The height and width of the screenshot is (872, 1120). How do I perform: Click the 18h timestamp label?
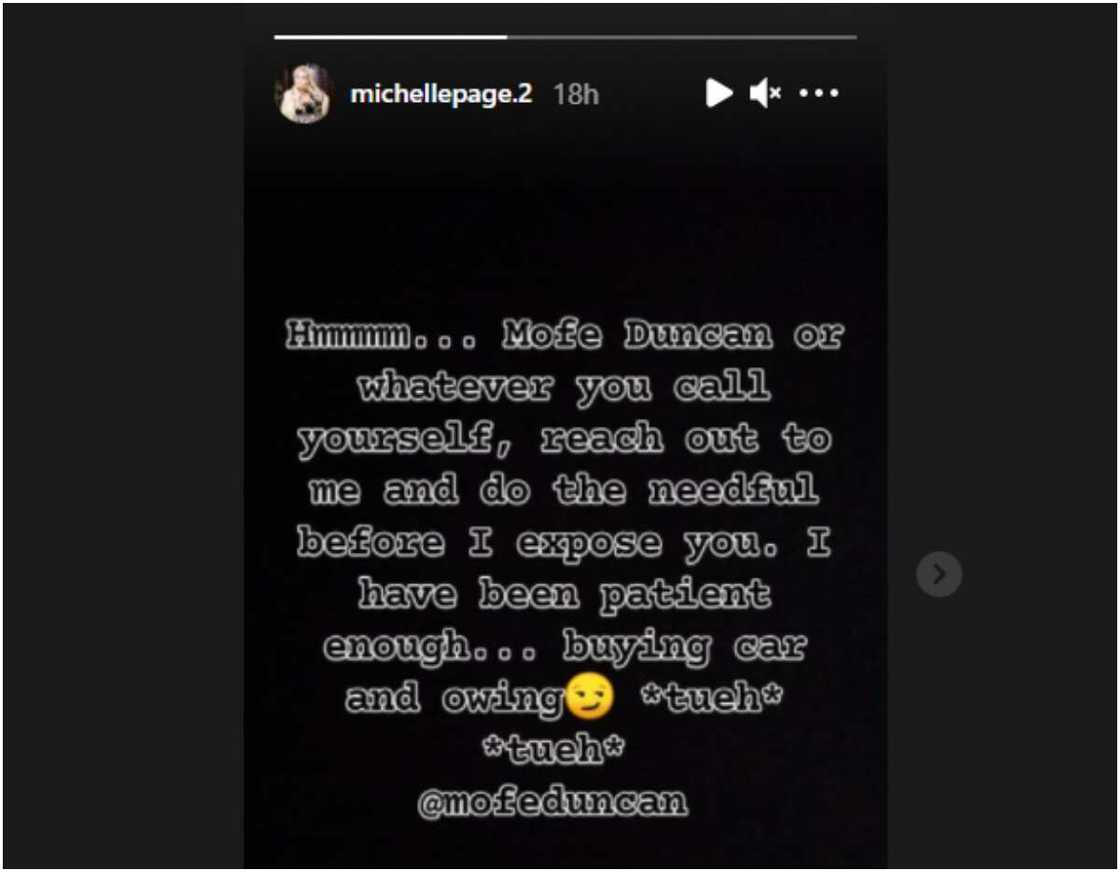576,94
